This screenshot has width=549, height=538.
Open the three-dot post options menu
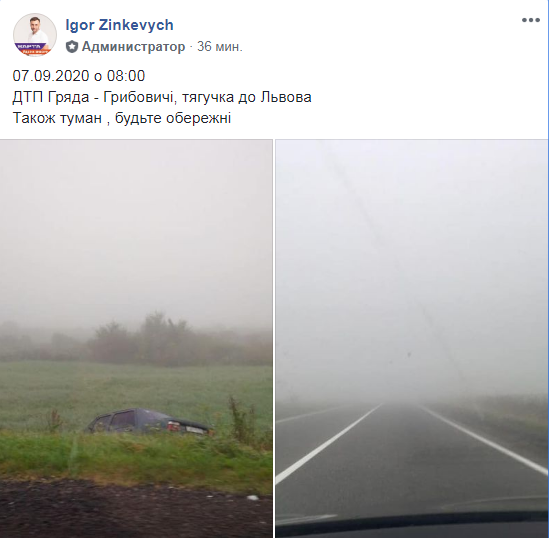pos(530,20)
